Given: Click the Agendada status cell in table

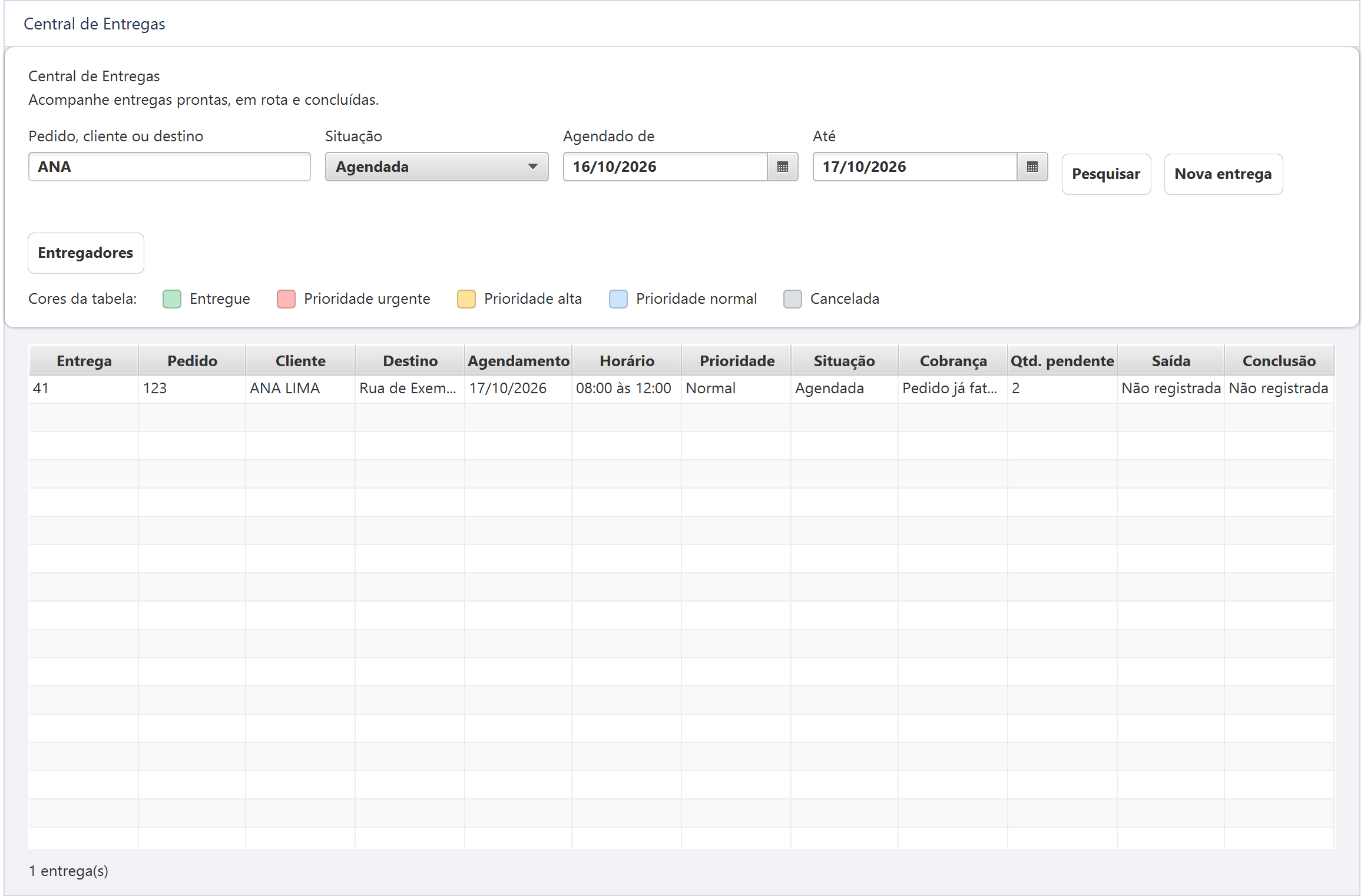Looking at the screenshot, I should 845,389.
